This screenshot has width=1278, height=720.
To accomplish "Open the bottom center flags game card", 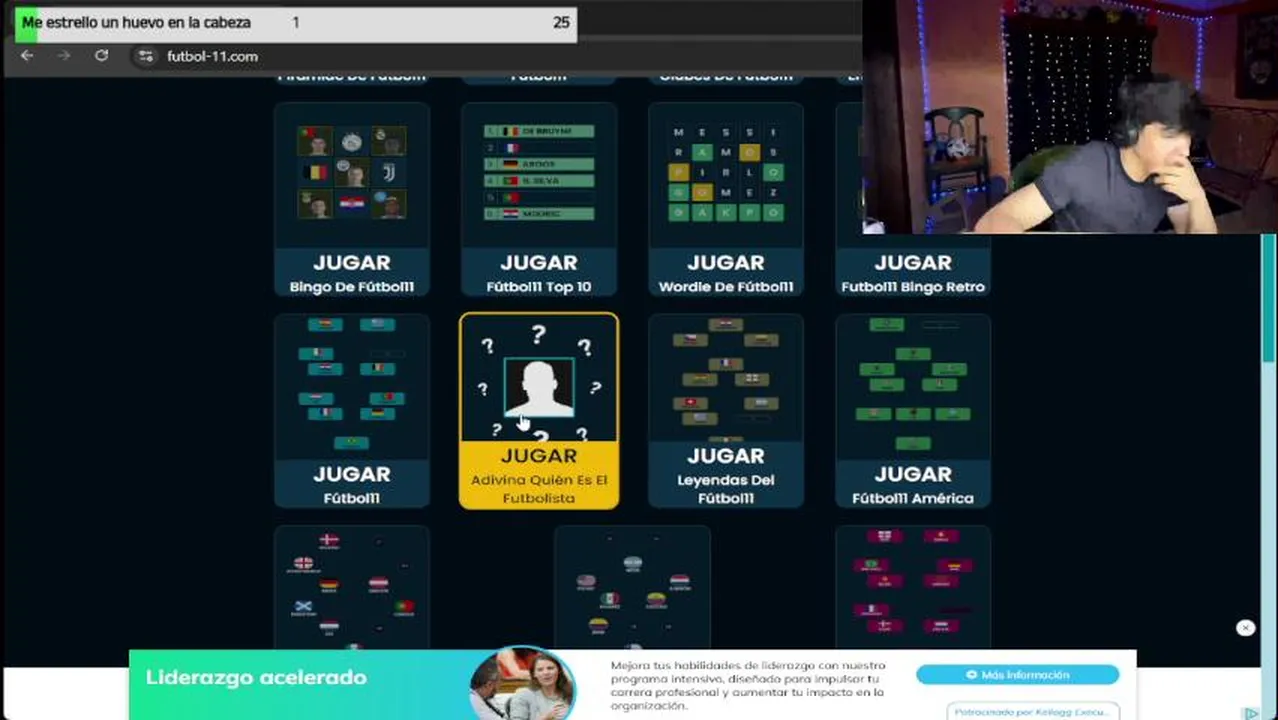I will (632, 588).
